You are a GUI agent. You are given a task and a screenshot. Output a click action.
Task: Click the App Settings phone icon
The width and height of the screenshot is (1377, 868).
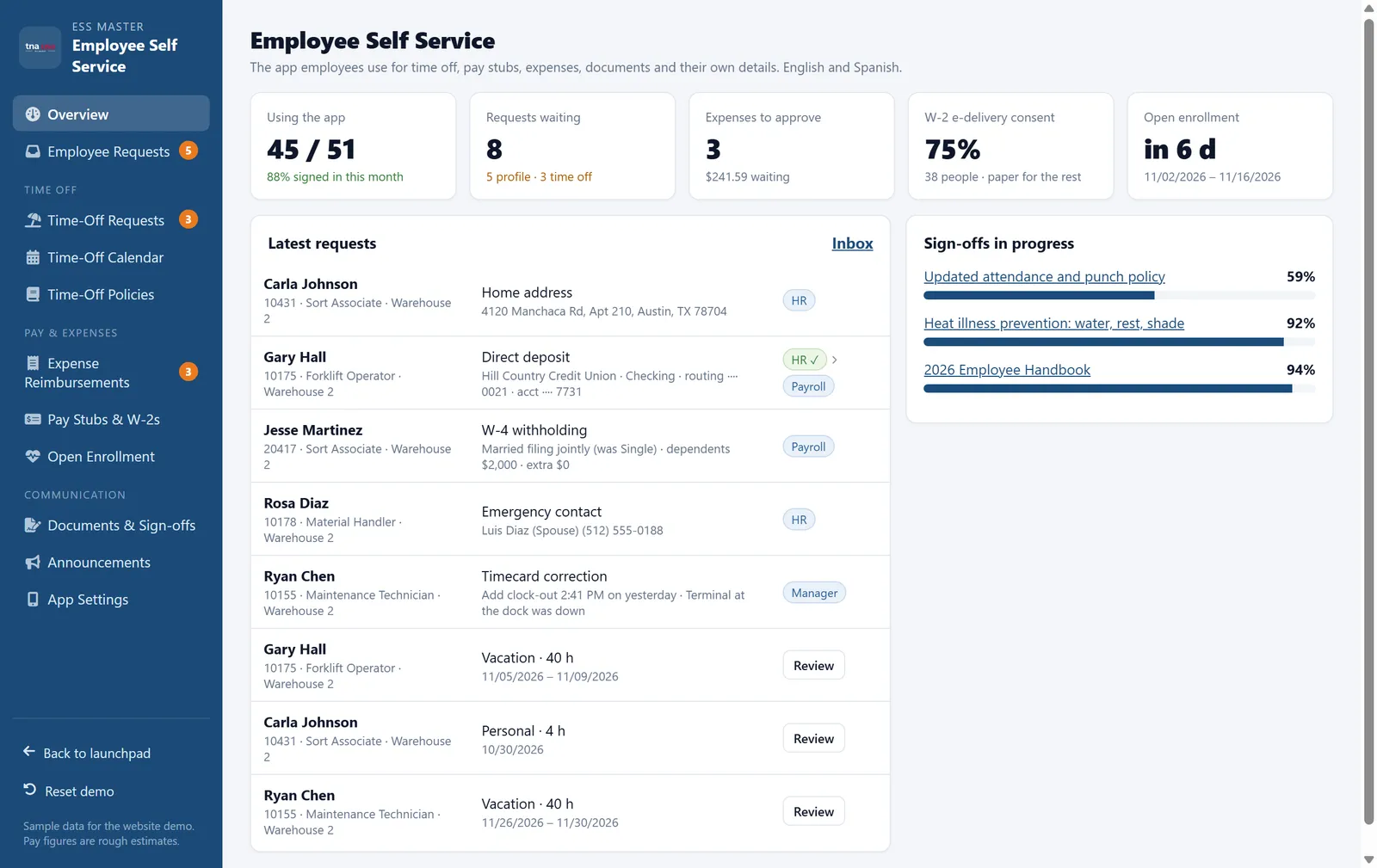(x=33, y=600)
